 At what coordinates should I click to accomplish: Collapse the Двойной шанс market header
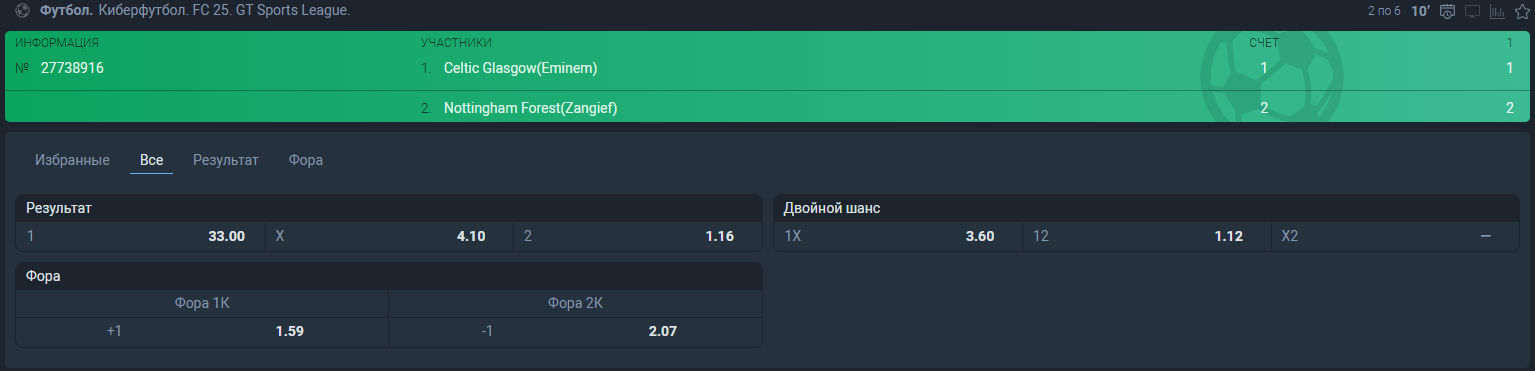point(1147,208)
